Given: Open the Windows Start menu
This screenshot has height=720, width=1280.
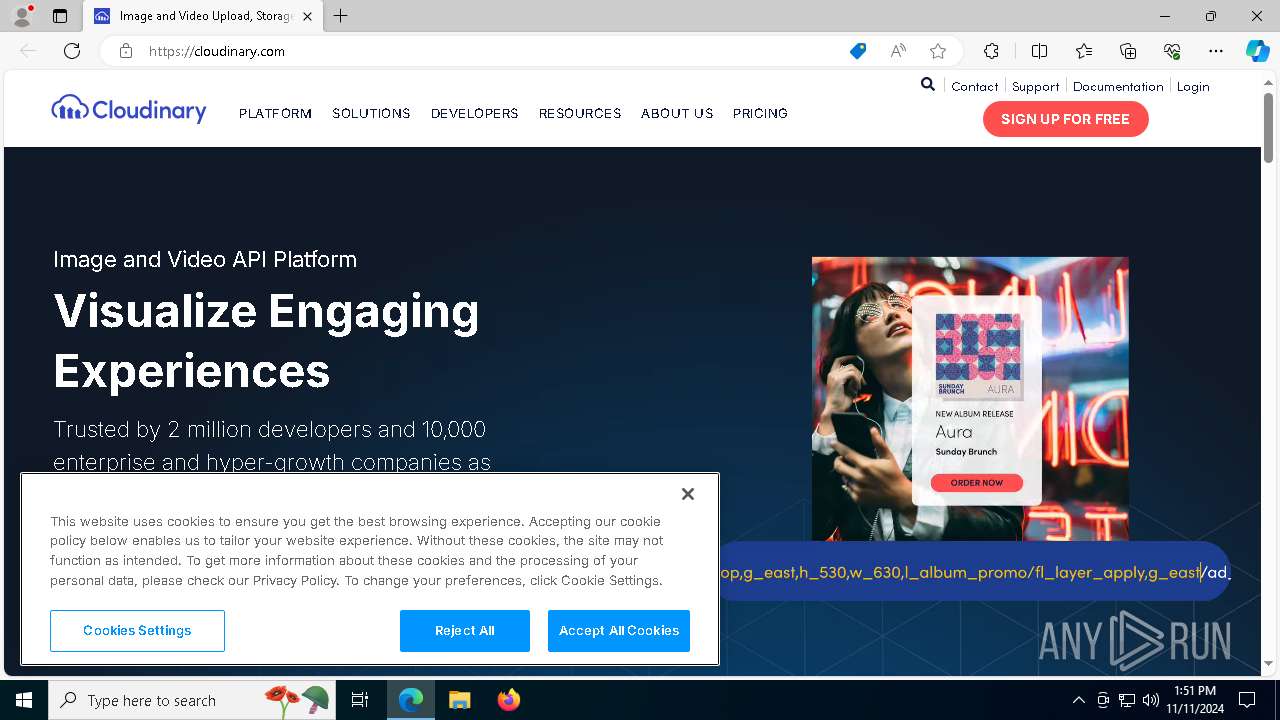Looking at the screenshot, I should pyautogui.click(x=24, y=700).
